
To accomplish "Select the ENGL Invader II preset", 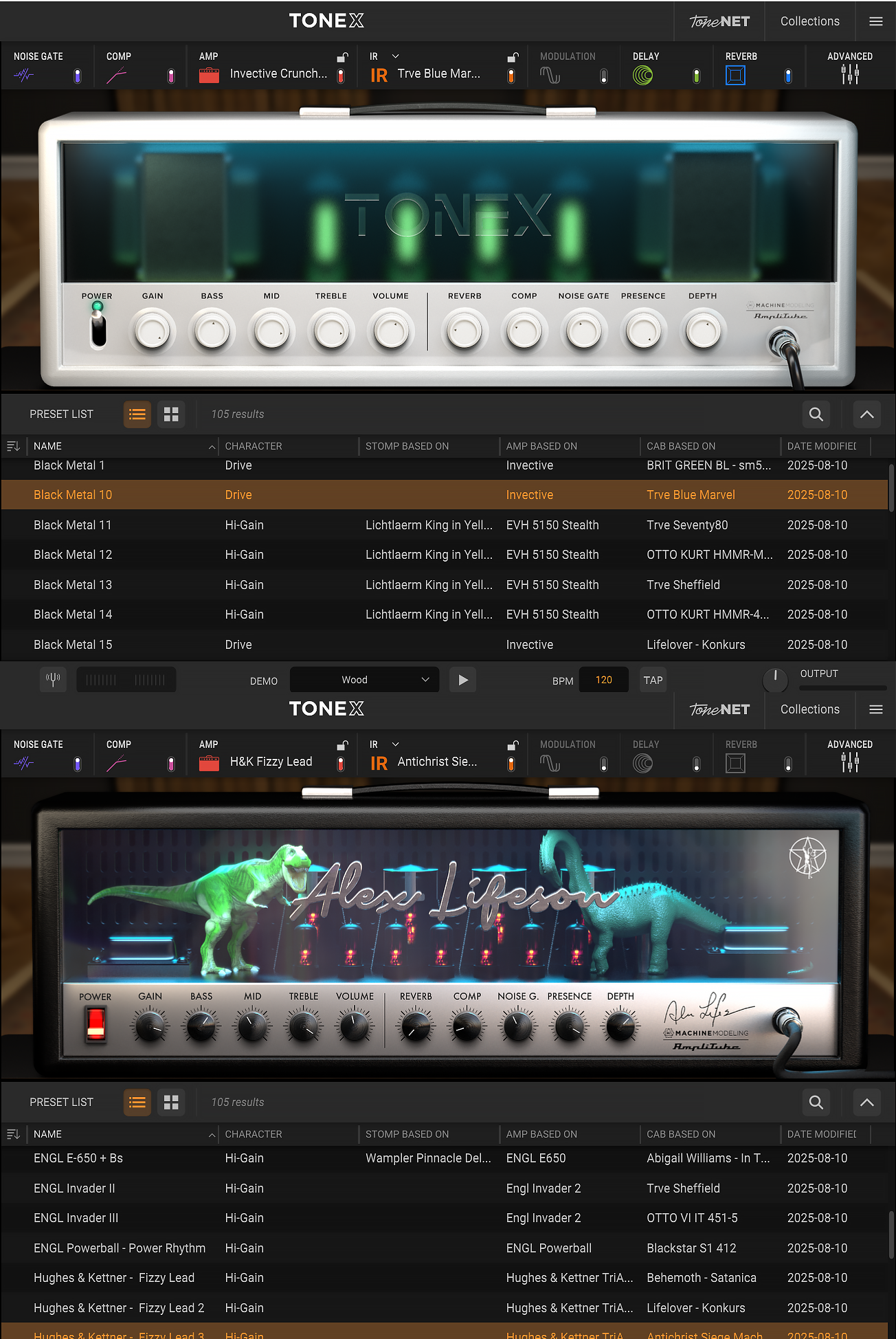I will pyautogui.click(x=445, y=1188).
